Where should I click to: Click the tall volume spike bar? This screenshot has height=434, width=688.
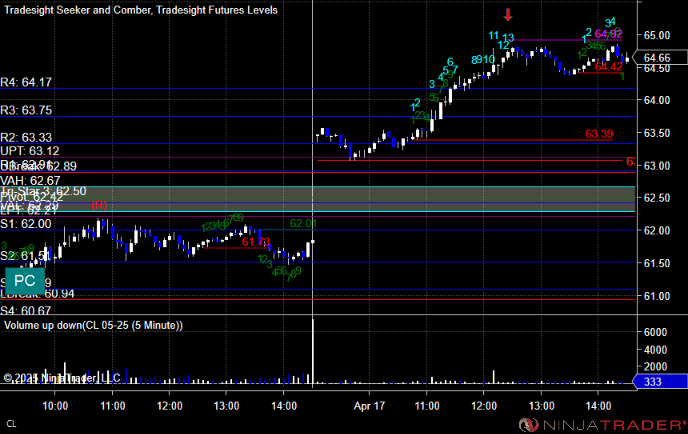(313, 352)
